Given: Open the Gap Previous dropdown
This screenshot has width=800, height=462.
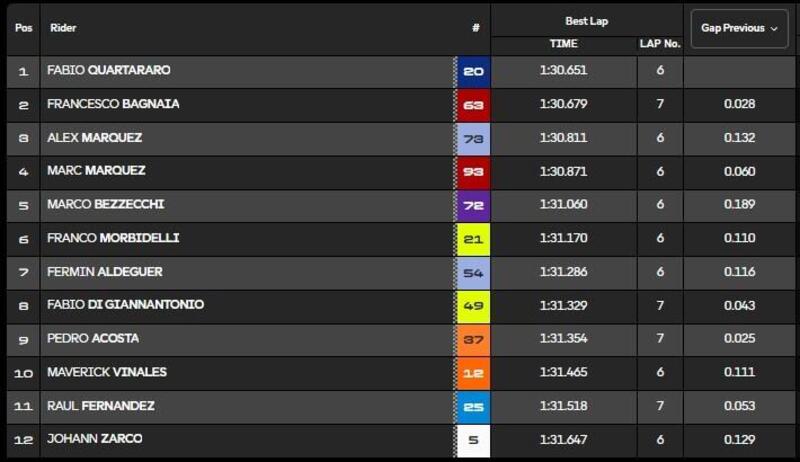Looking at the screenshot, I should point(739,28).
